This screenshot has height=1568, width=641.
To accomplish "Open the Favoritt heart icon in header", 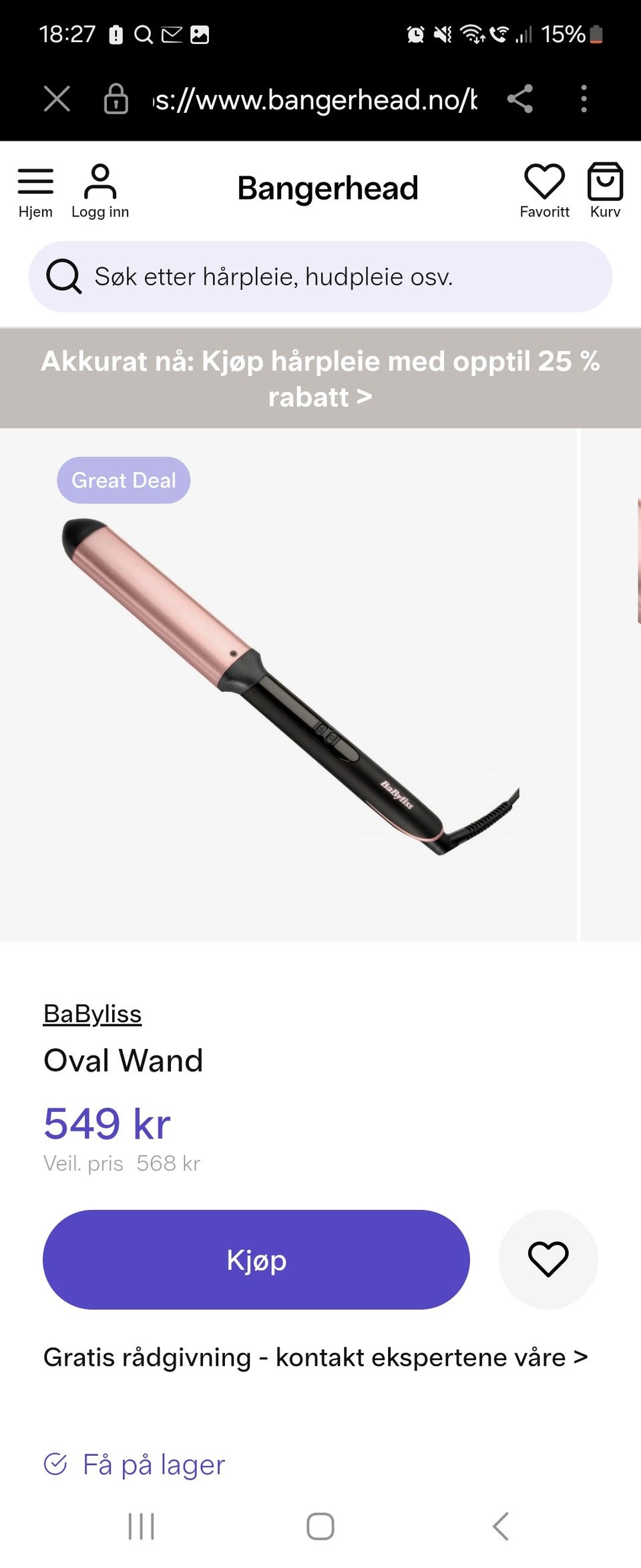I will (544, 191).
